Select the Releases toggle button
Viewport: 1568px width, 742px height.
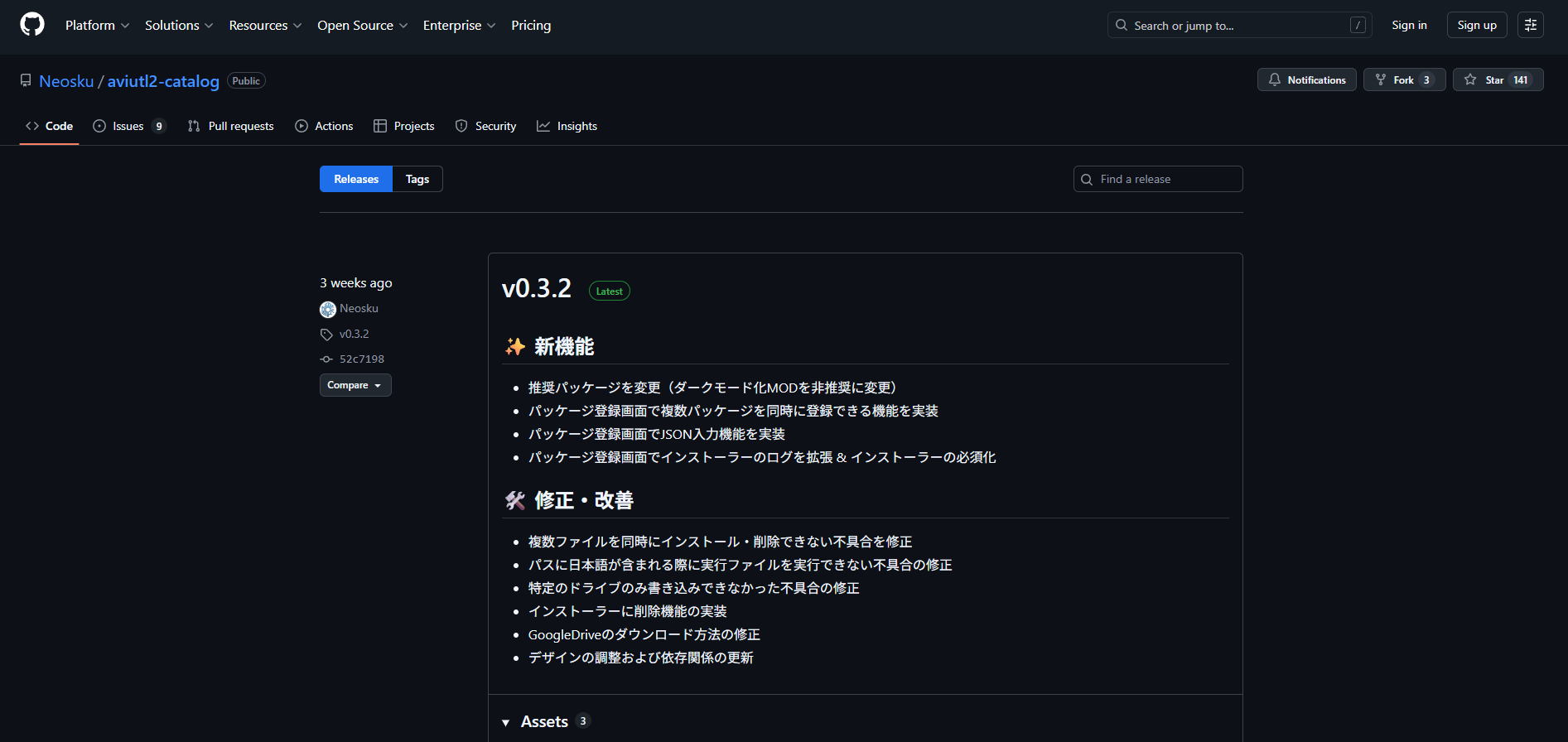coord(356,179)
